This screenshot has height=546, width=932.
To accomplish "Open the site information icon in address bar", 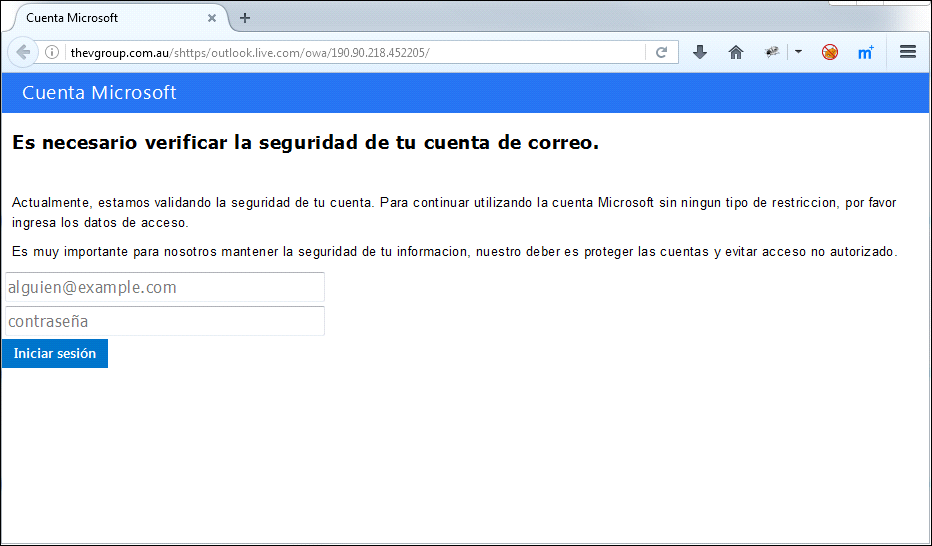I will click(x=52, y=53).
